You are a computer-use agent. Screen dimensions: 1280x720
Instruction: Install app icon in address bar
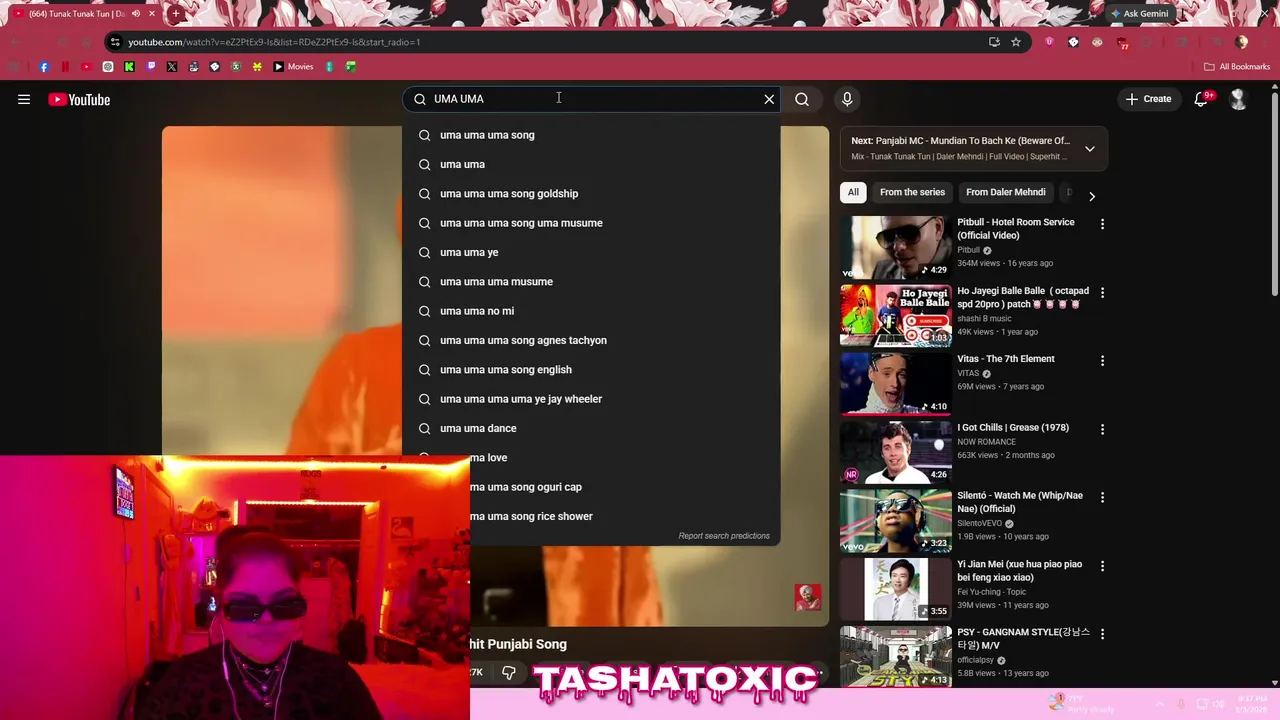coord(994,42)
